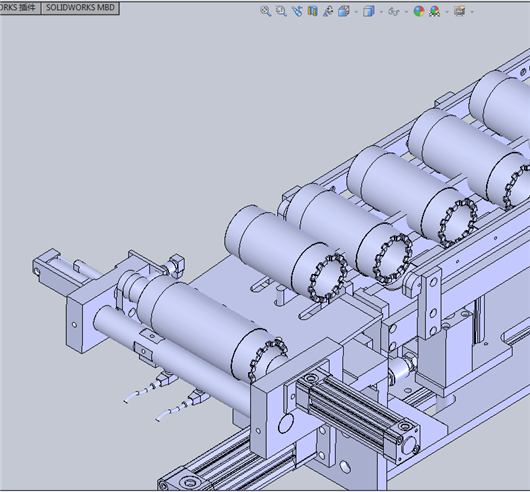Activate the Section View tool

click(x=313, y=11)
